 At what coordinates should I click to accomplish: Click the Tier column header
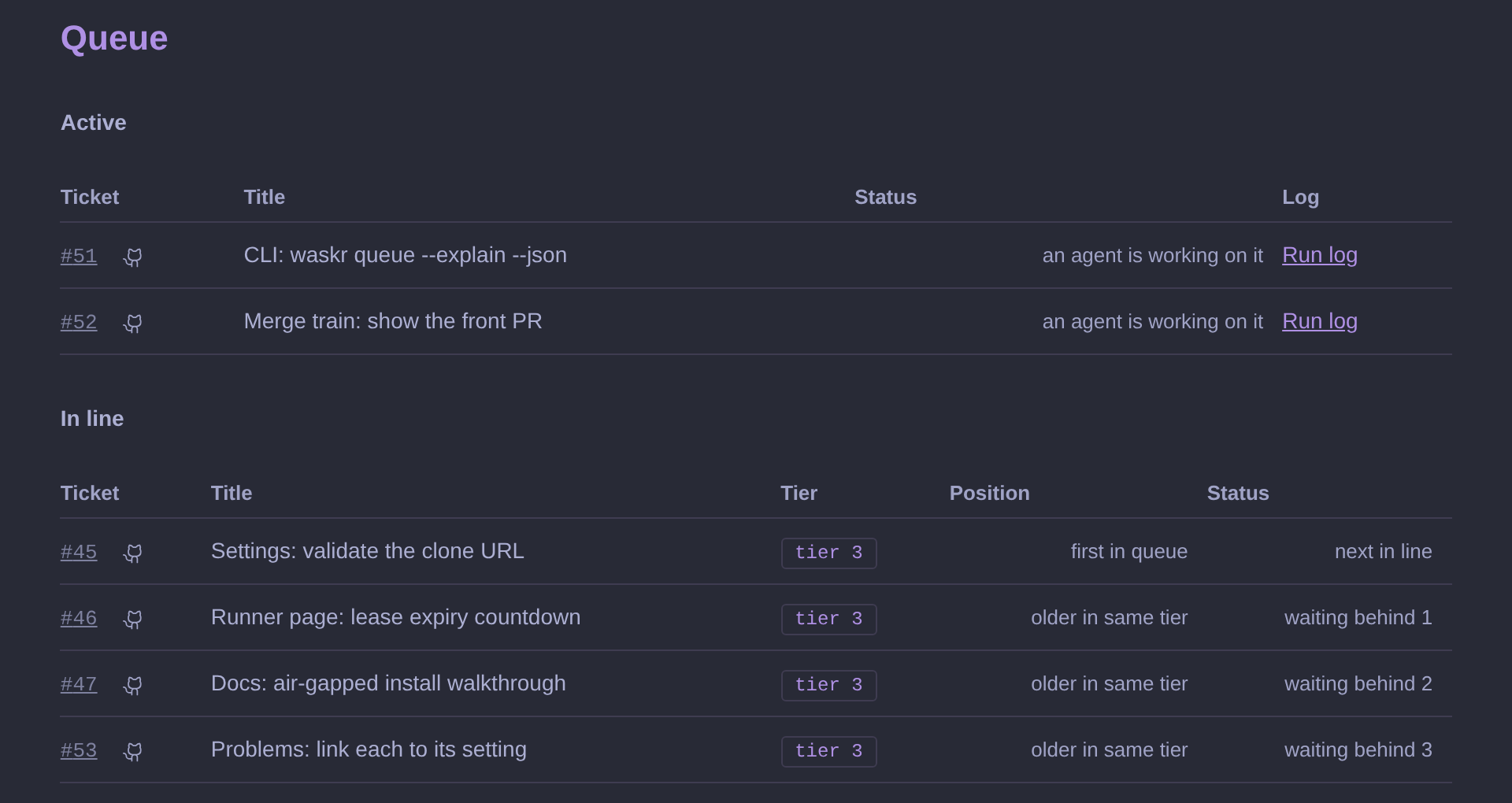799,494
